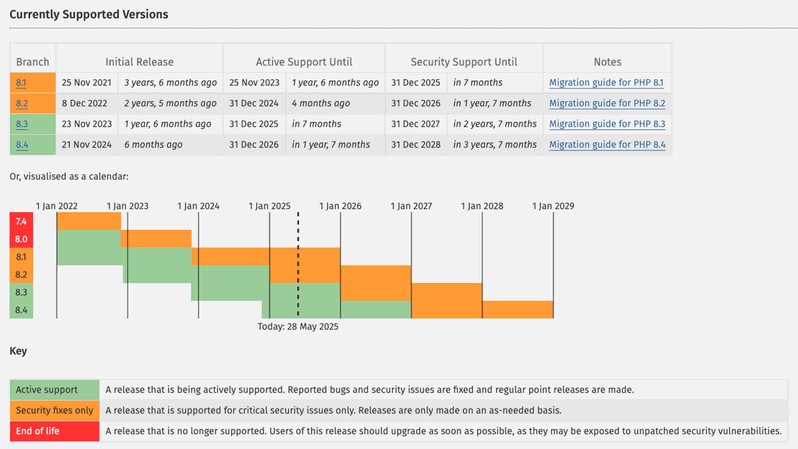Click the 8.2 orange calendar label
This screenshot has height=449, width=798.
click(21, 275)
